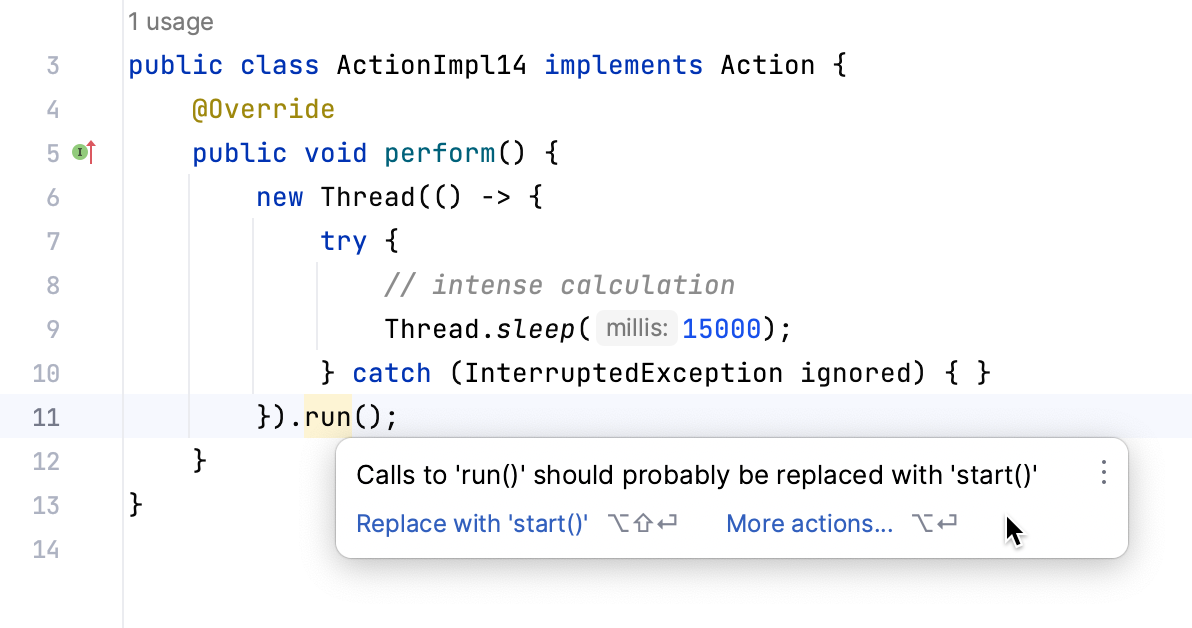Click the ActionImpl14 class name
This screenshot has width=1192, height=628.
(431, 65)
